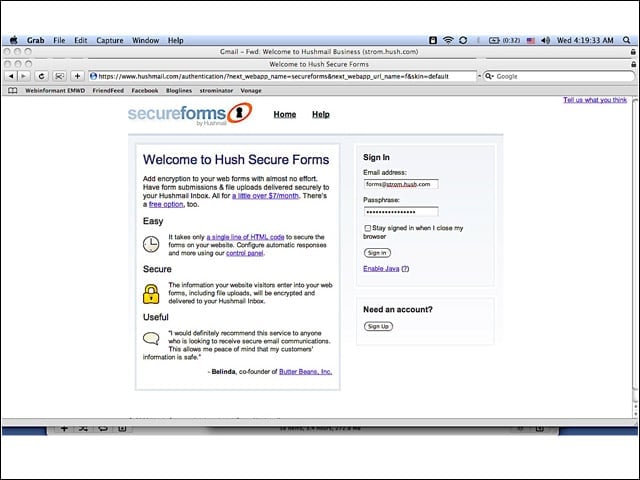Open the bookmarks book icon

(13, 91)
